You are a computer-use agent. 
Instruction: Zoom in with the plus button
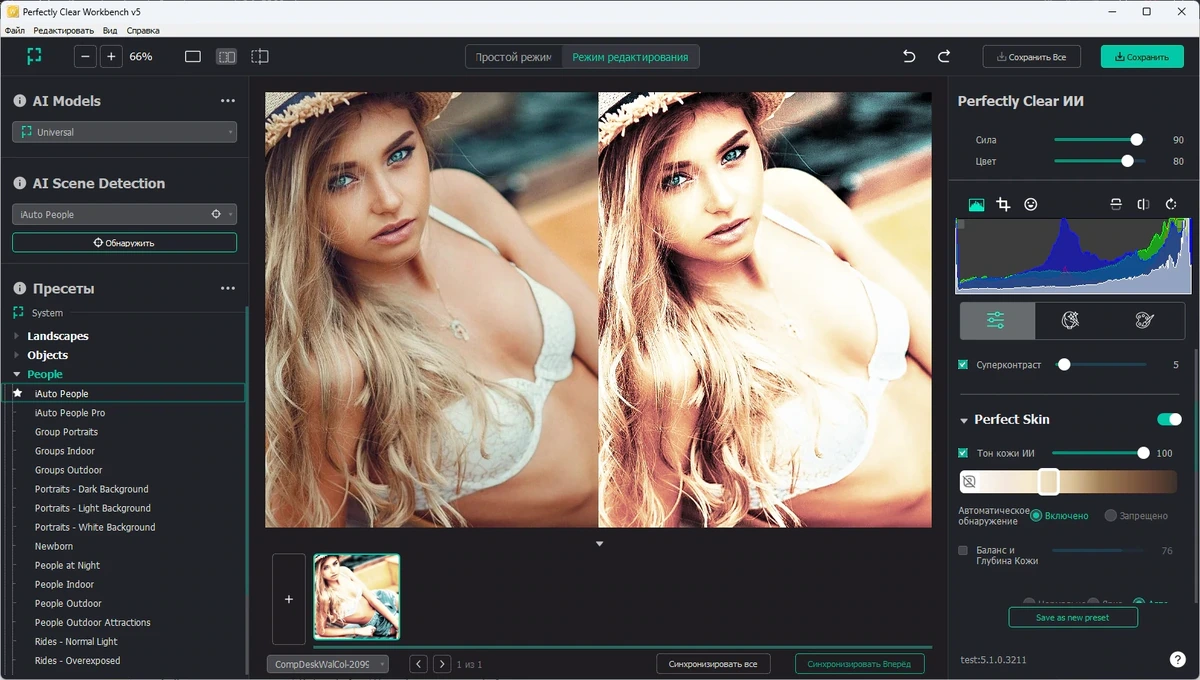[111, 57]
